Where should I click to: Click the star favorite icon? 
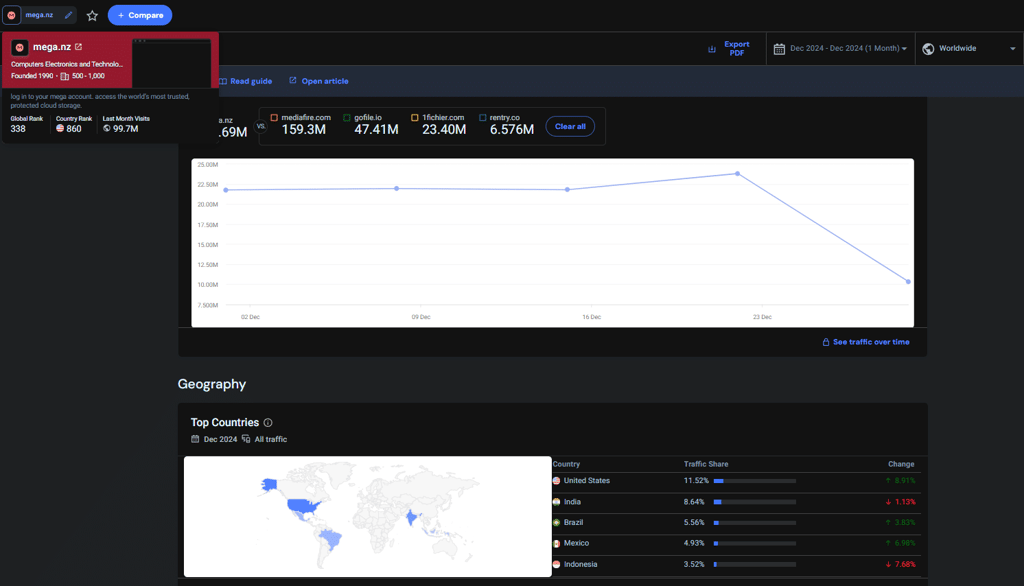pyautogui.click(x=92, y=16)
